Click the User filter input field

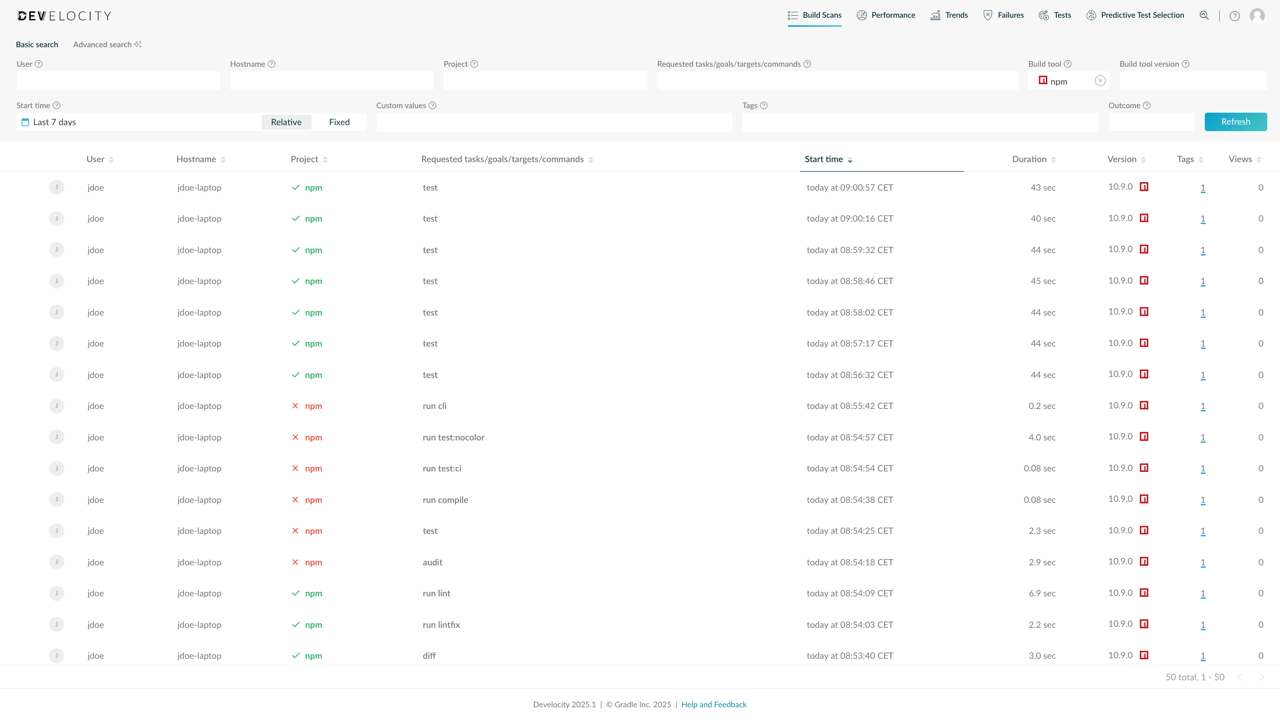117,80
